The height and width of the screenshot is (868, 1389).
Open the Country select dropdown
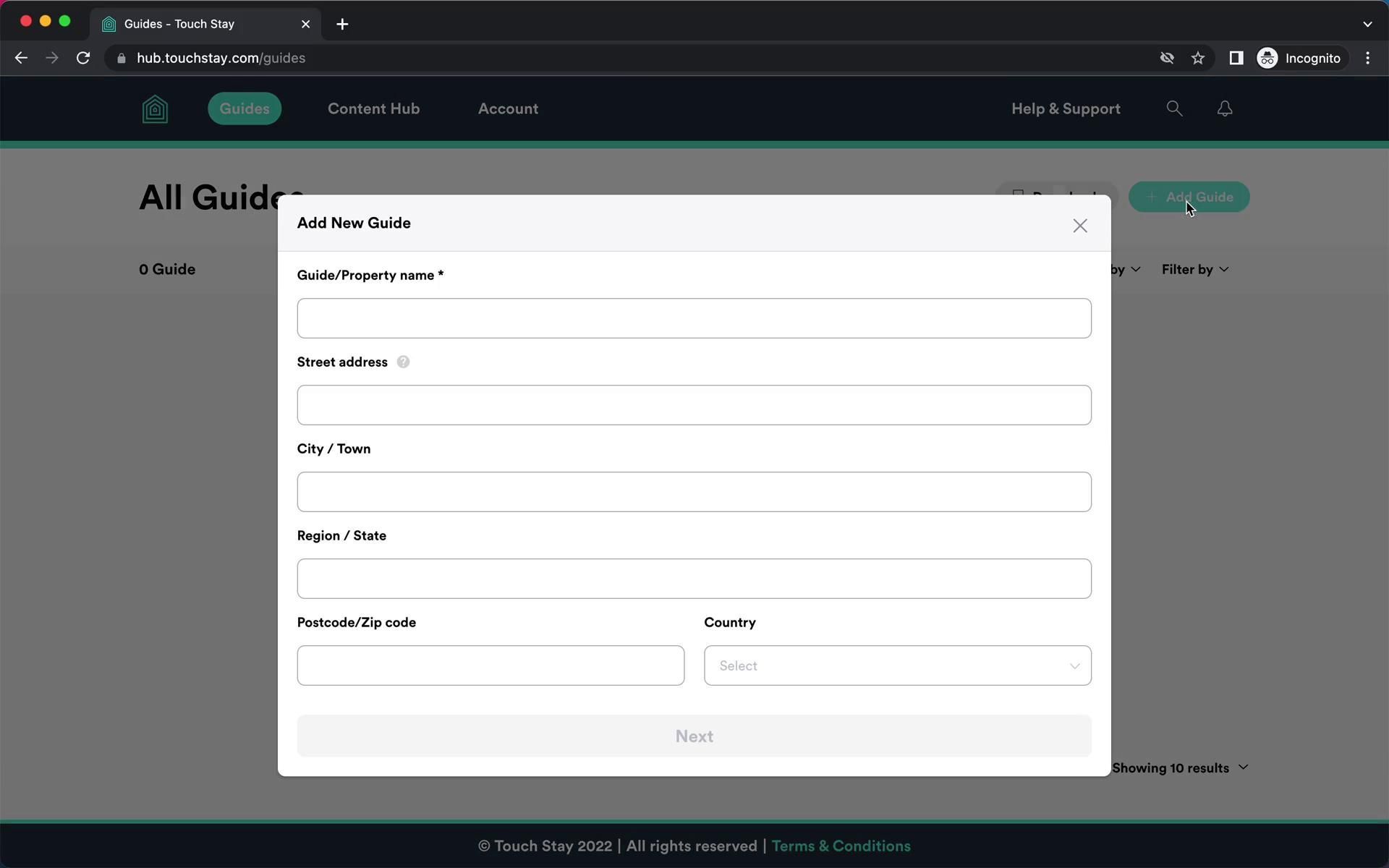(x=897, y=665)
